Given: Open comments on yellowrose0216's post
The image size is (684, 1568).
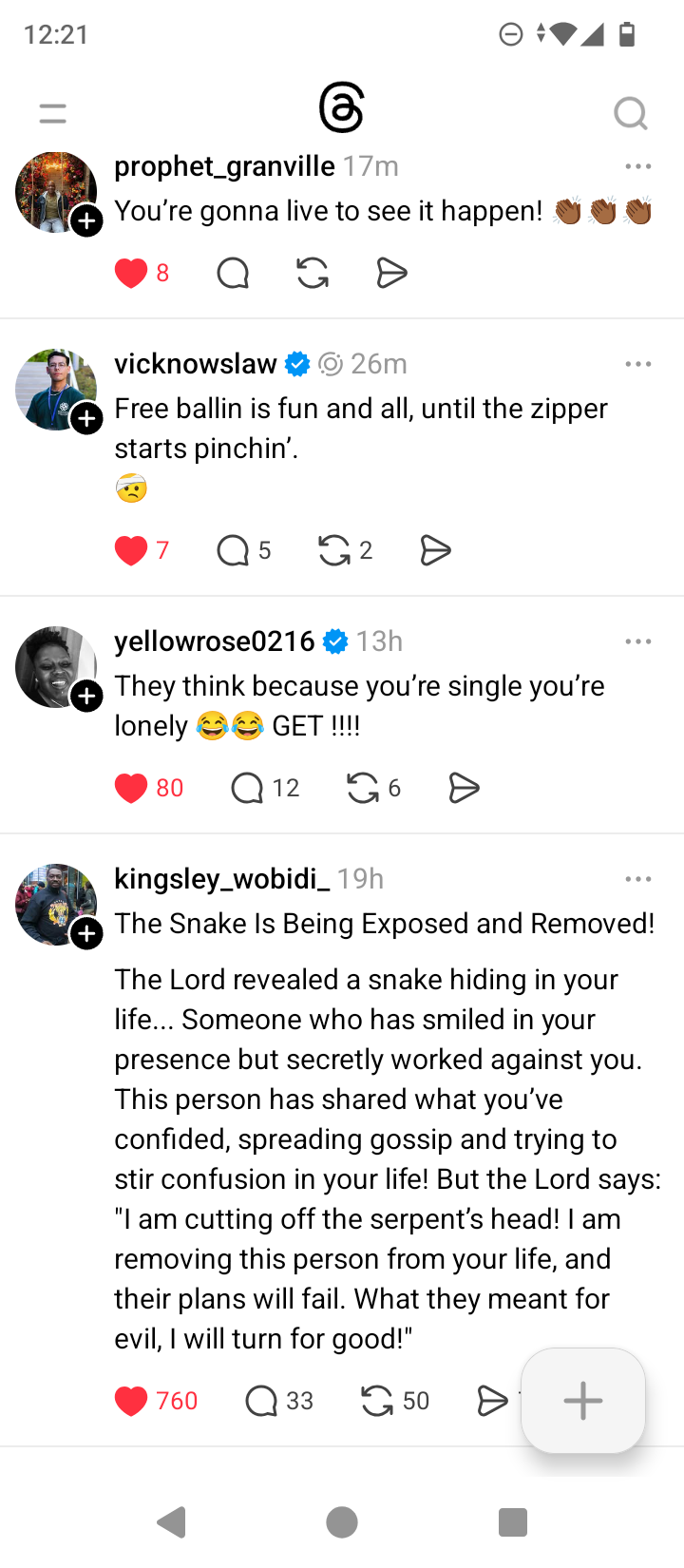Looking at the screenshot, I should click(x=248, y=788).
